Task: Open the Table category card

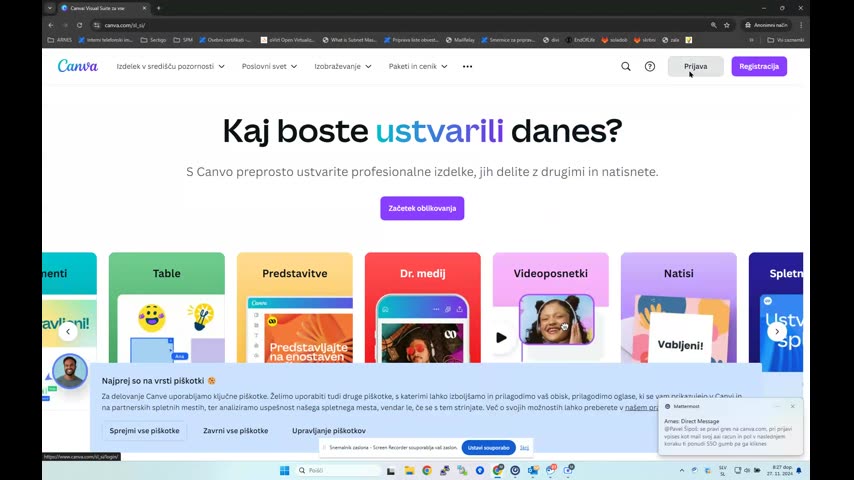Action: [167, 307]
